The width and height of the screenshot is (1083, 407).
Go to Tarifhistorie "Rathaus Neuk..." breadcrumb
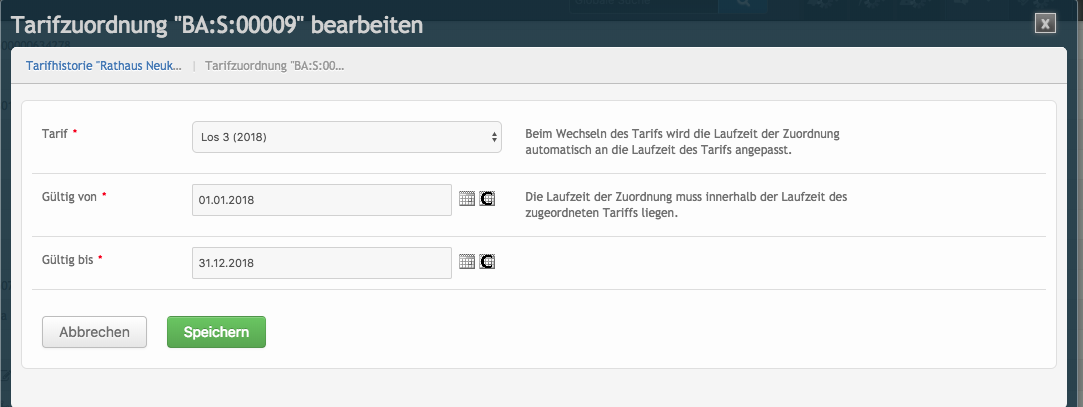pyautogui.click(x=104, y=66)
